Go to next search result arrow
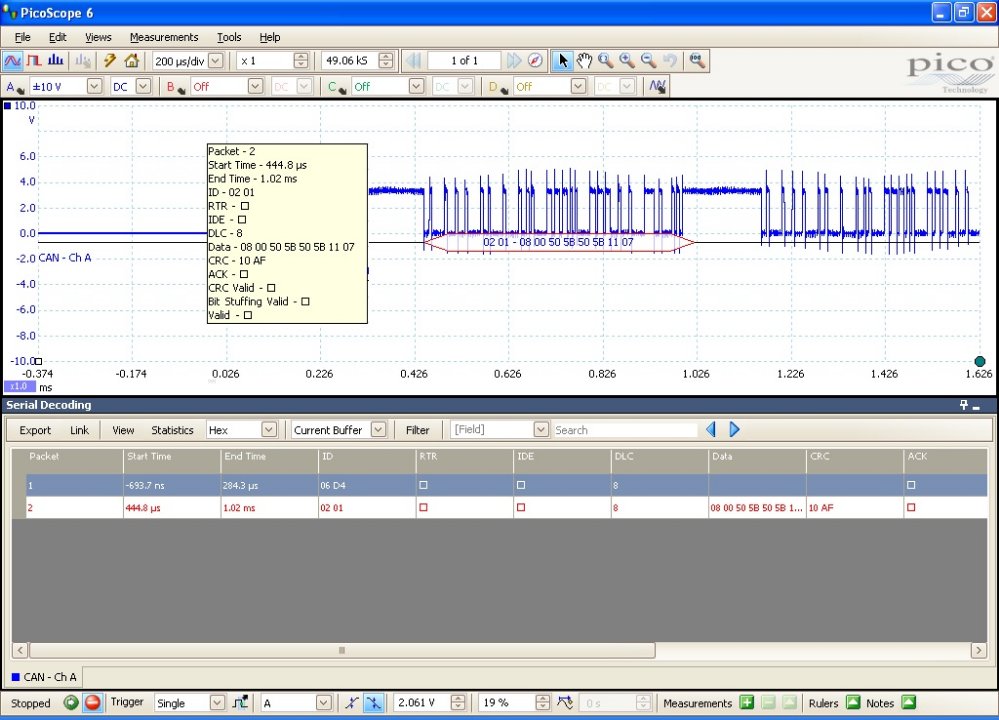The height and width of the screenshot is (720, 999). (734, 429)
